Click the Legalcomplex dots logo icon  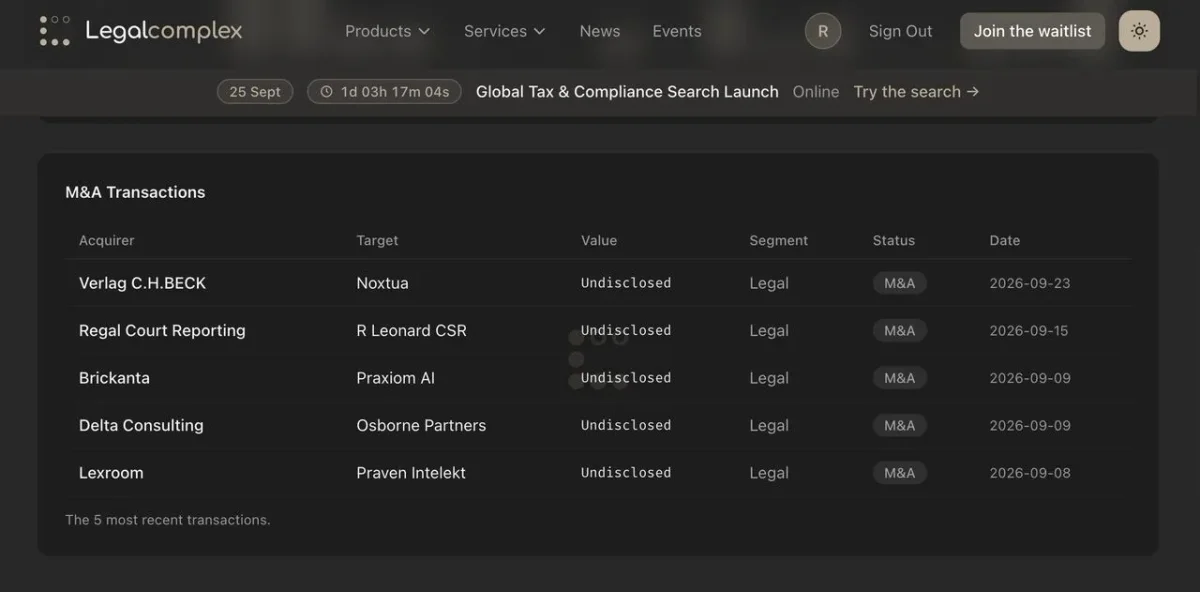click(54, 31)
